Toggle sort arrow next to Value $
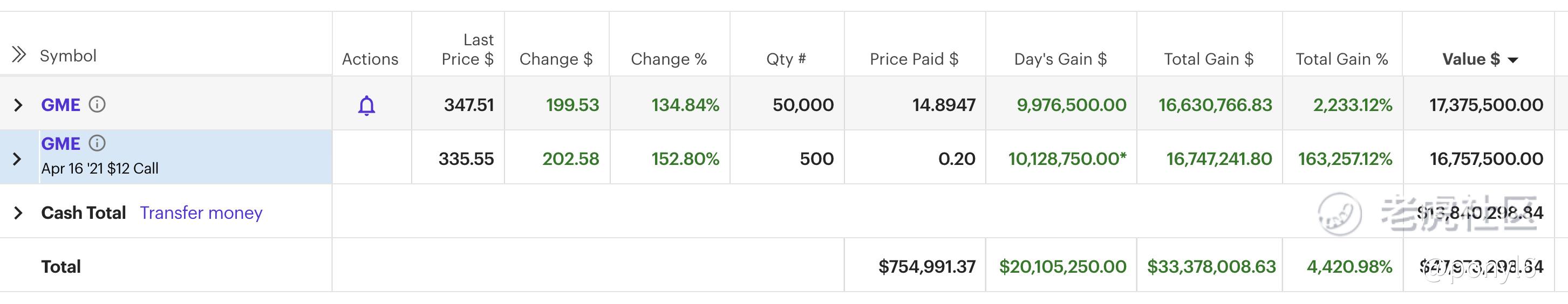Screen dimensions: 1568x304 coord(1512,60)
